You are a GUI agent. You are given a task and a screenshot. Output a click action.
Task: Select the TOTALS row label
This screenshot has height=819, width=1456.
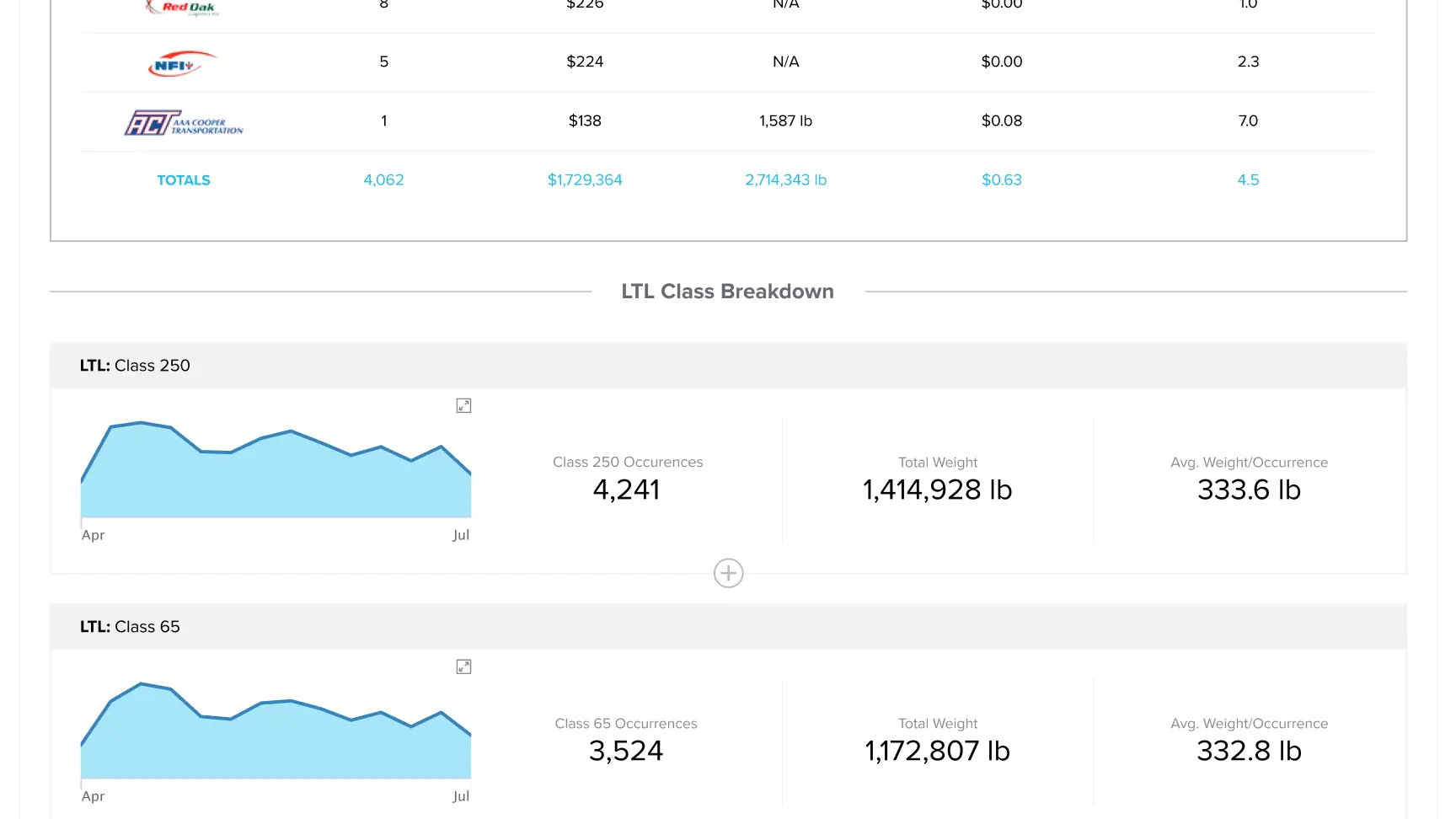point(184,180)
